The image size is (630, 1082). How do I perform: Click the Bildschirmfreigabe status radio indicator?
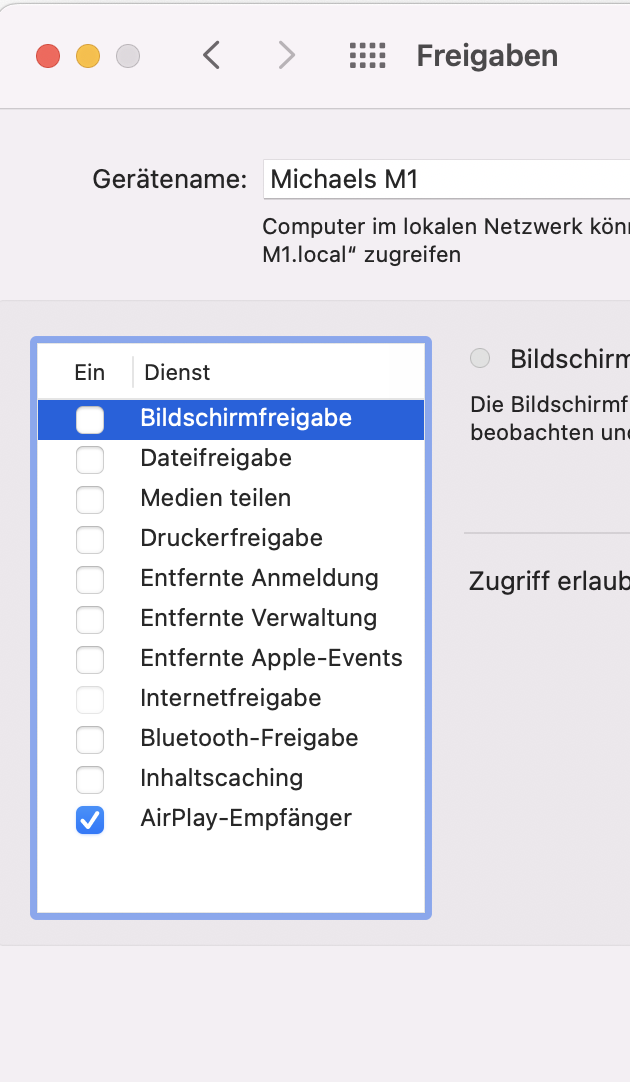[480, 358]
